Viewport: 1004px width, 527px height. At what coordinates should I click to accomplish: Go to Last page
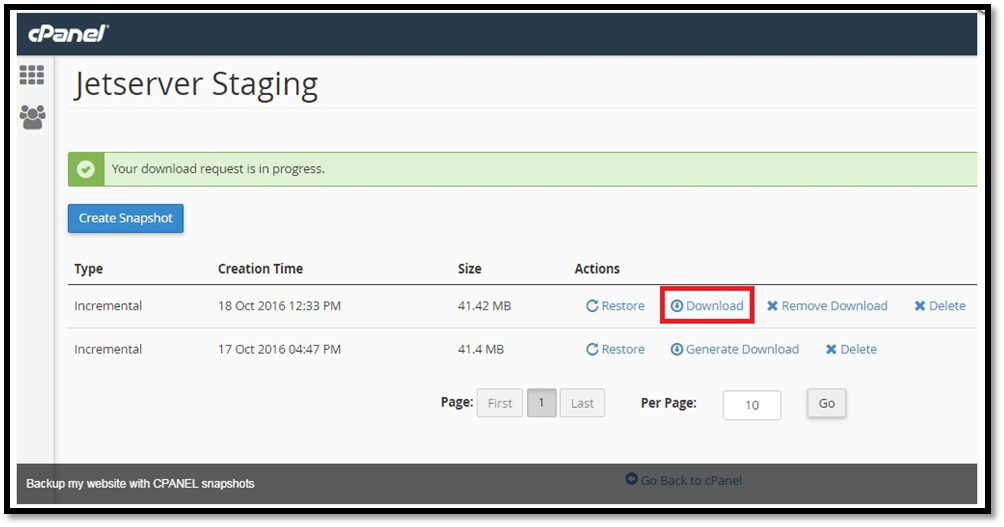(x=582, y=403)
